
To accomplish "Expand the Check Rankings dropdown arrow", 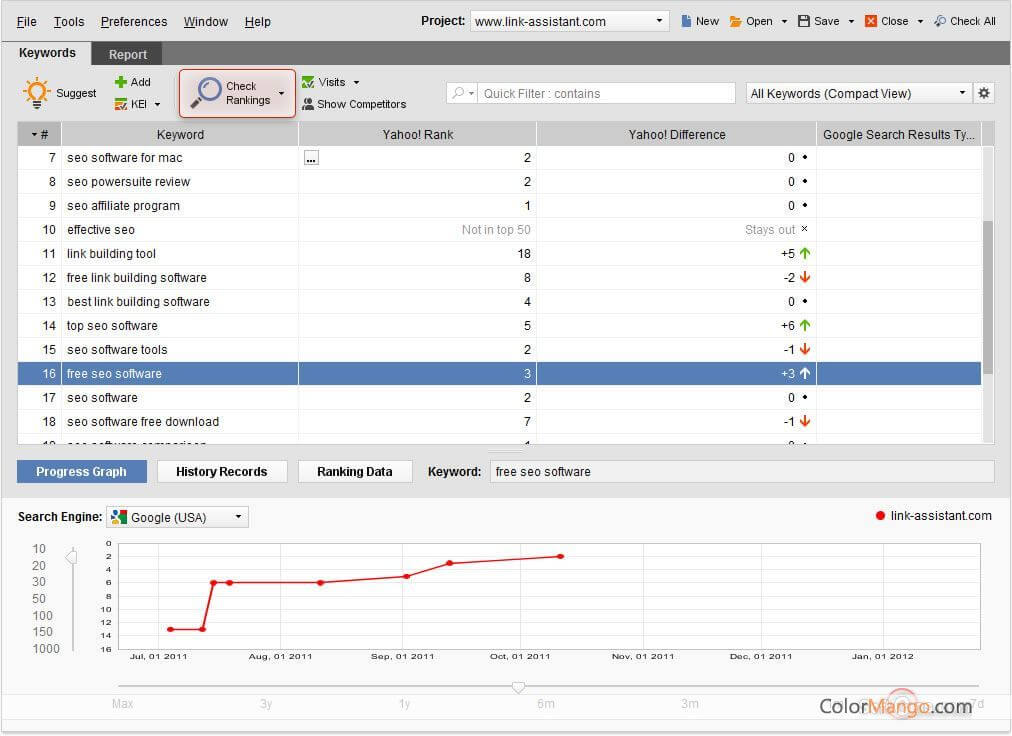I will tap(281, 93).
